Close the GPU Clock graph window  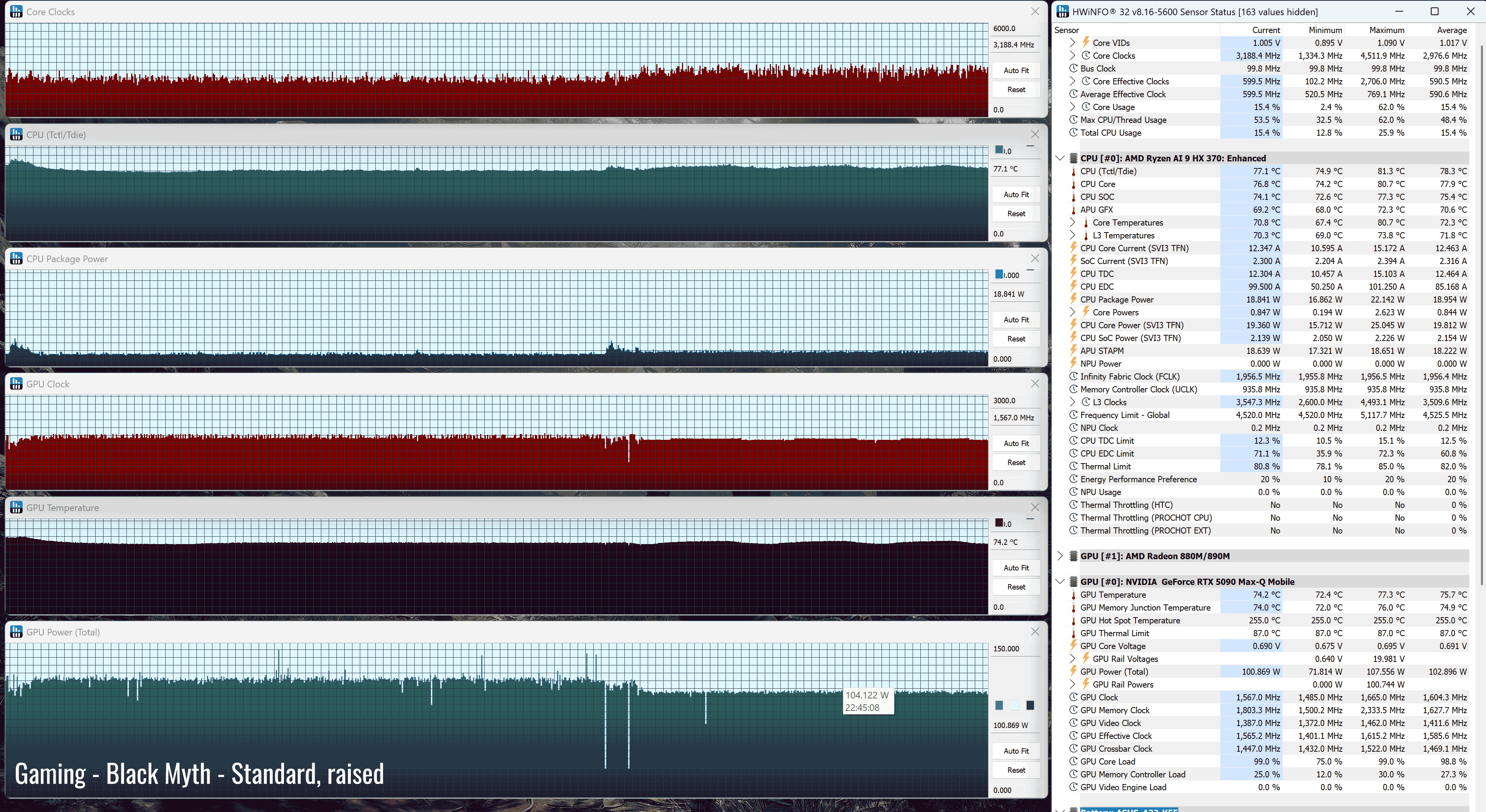point(1035,383)
